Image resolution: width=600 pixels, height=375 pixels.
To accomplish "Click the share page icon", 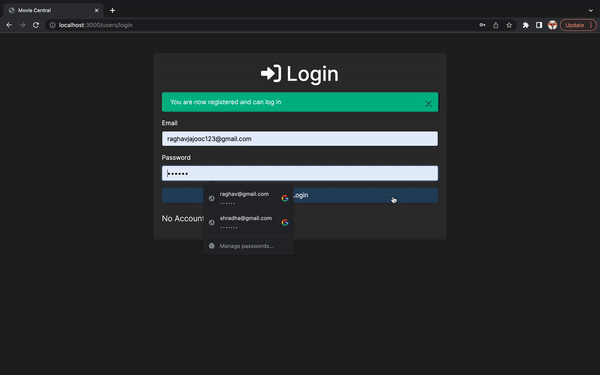I will [x=496, y=25].
